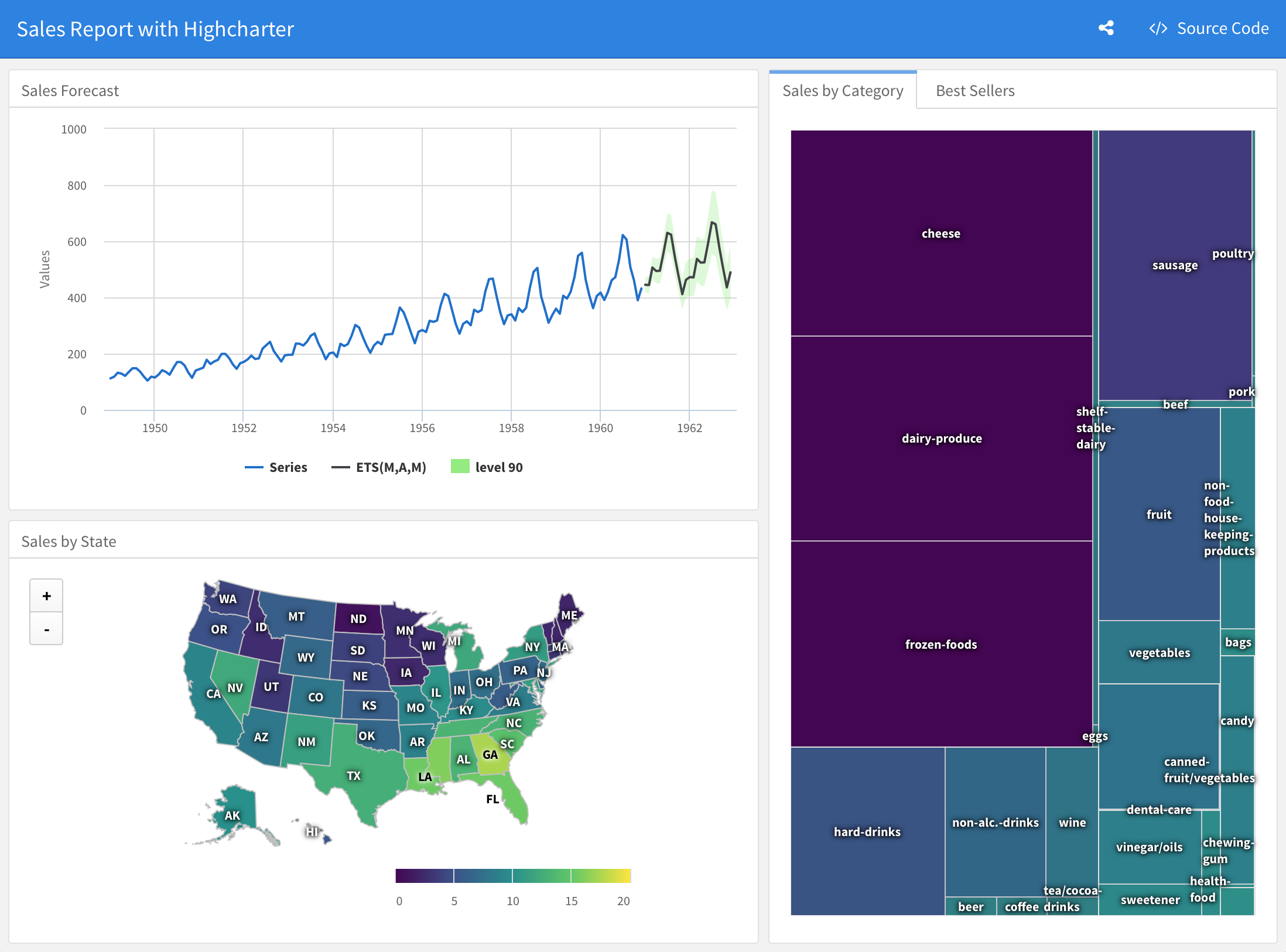Click the Source Code code-brackets icon
The image size is (1286, 952).
[x=1158, y=29]
